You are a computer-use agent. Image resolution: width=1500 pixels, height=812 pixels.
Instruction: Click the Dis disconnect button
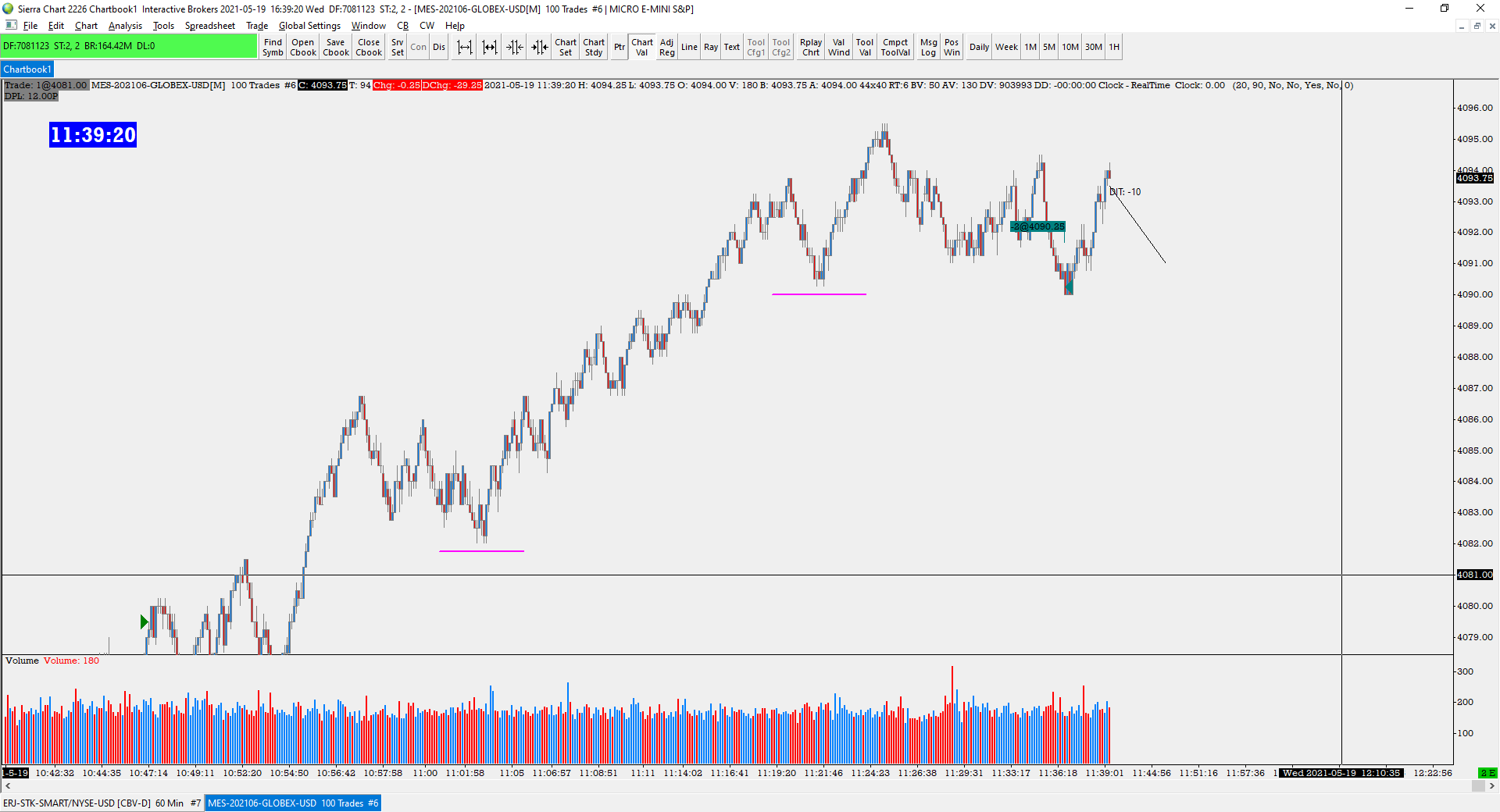(x=439, y=47)
